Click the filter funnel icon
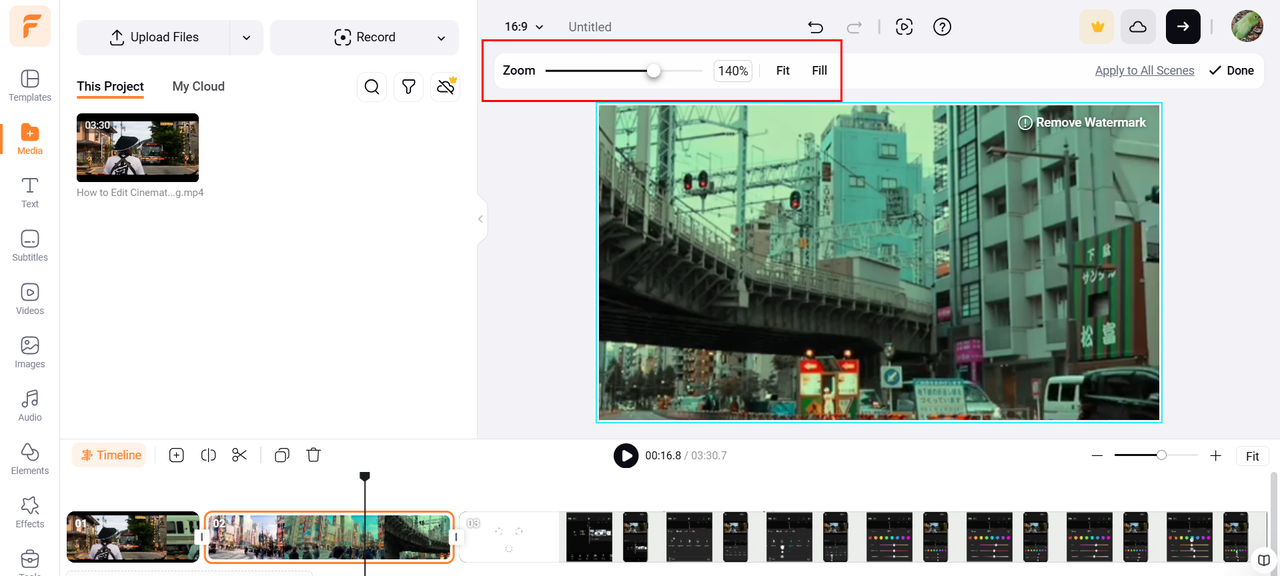This screenshot has width=1280, height=576. (x=408, y=87)
